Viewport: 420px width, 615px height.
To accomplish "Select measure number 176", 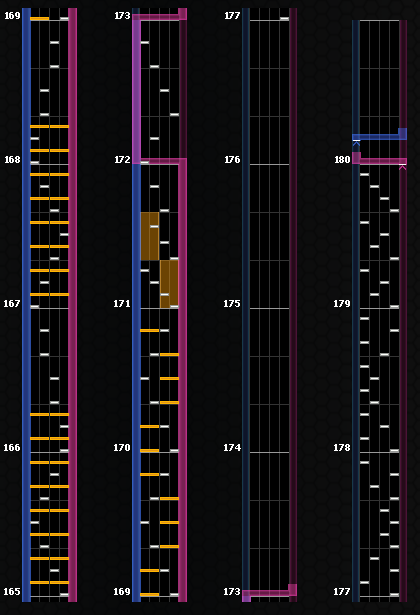I will click(232, 160).
